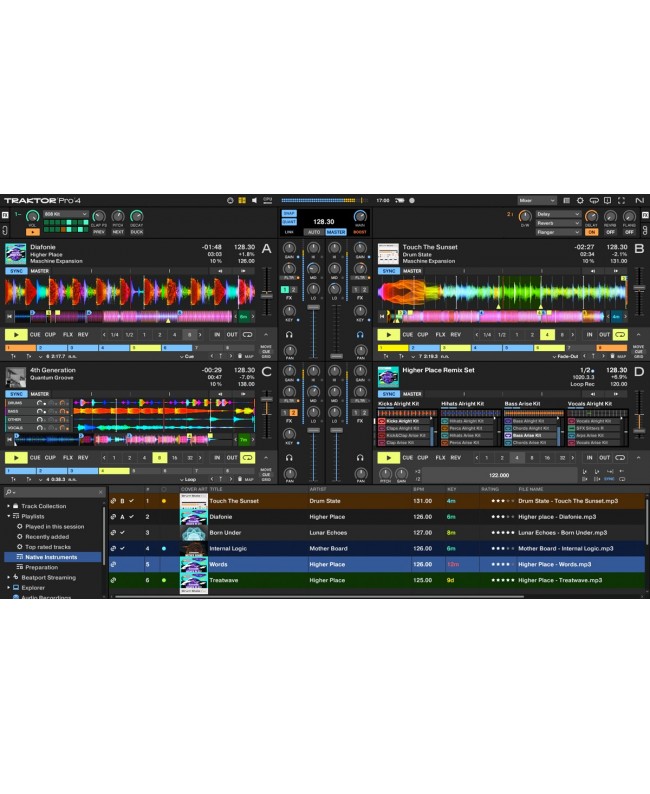Viewport: 650px width, 794px height.
Task: Toggle the active loop icon on Deck C
Action: click(x=248, y=458)
